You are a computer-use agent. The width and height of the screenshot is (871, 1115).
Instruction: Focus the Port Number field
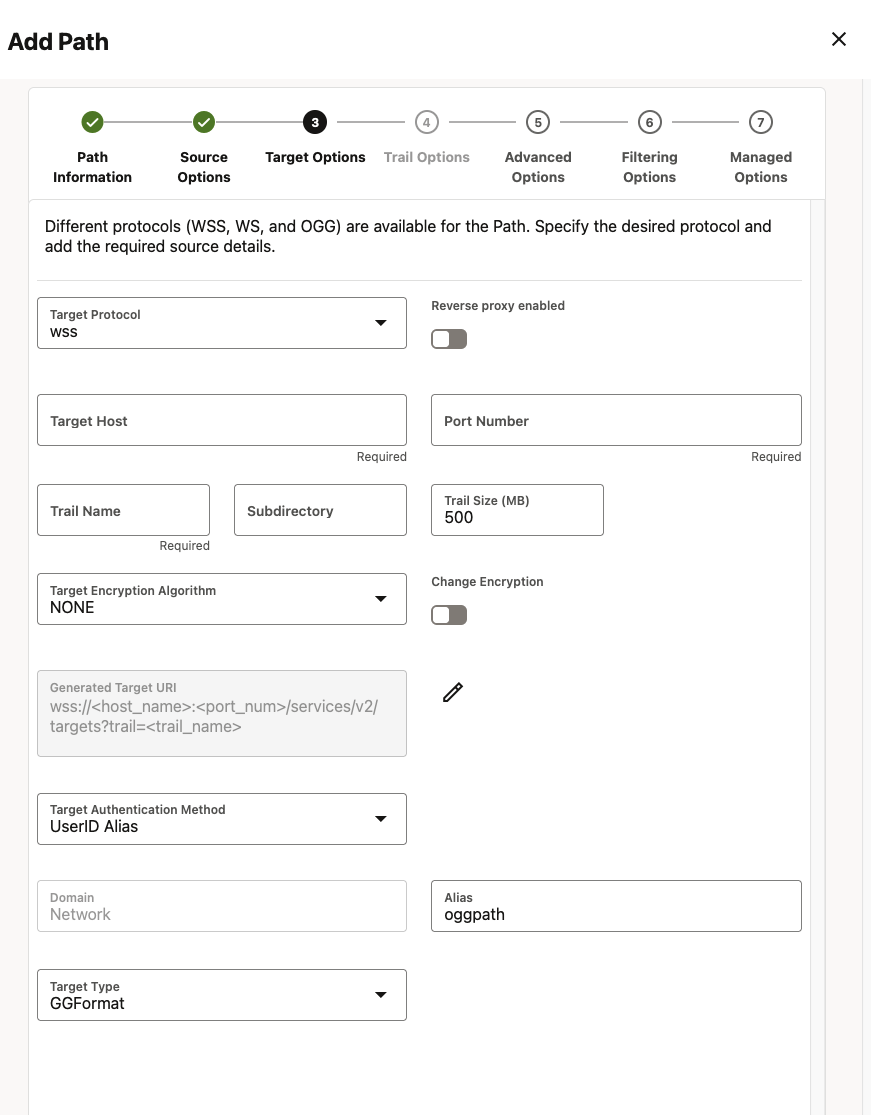pyautogui.click(x=616, y=420)
